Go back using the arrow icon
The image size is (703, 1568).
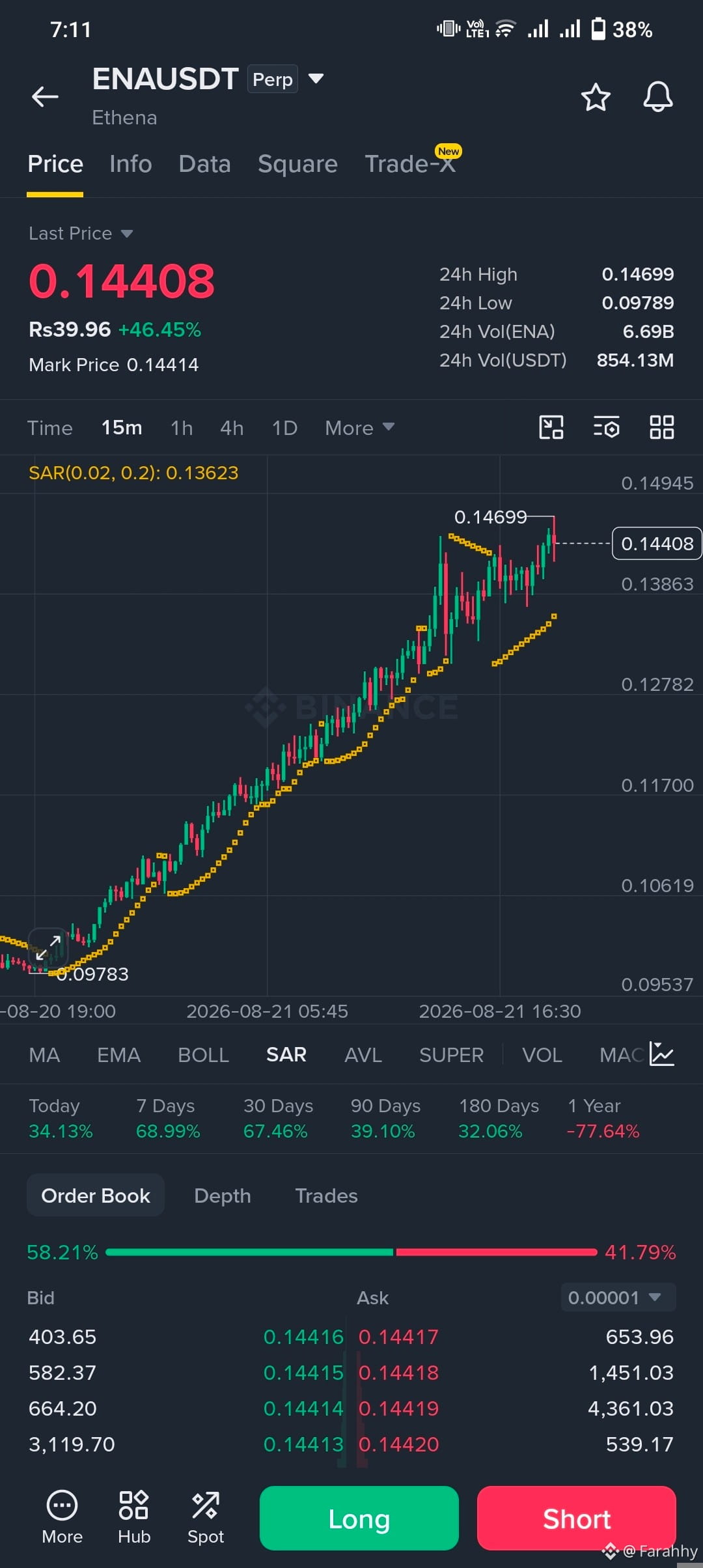(x=45, y=97)
